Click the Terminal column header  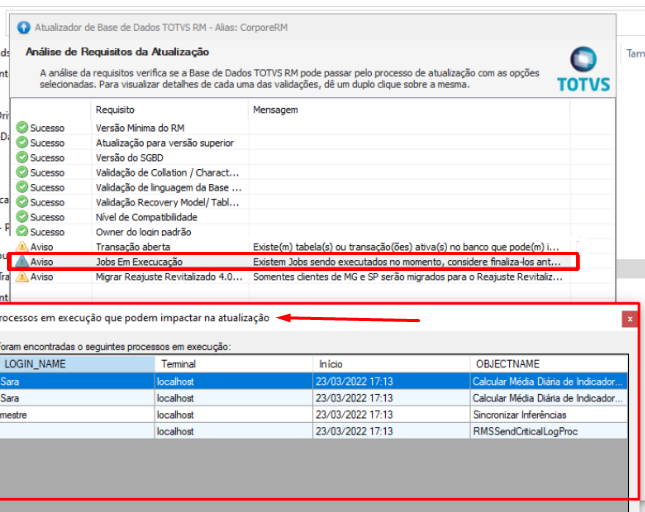pos(233,364)
